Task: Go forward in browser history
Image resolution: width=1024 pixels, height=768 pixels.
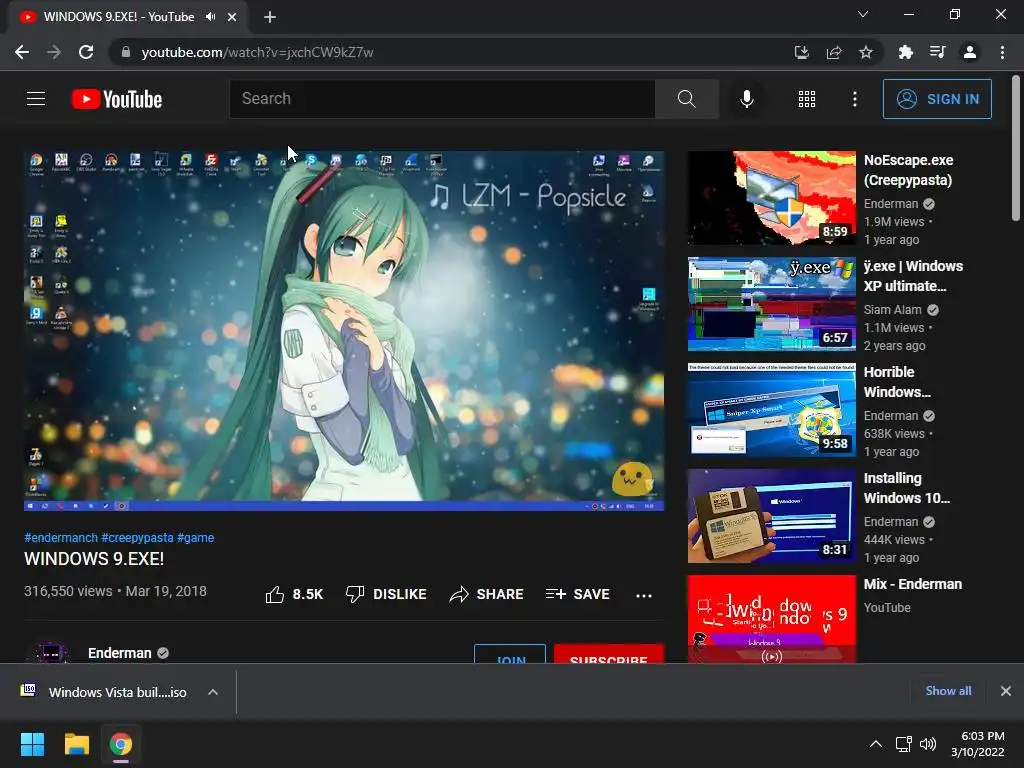Action: (x=54, y=52)
